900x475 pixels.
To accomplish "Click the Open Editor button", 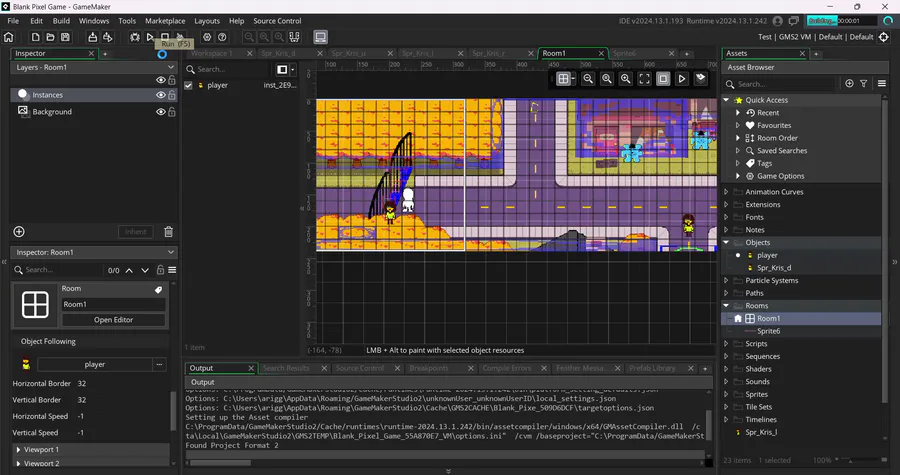I will 114,320.
